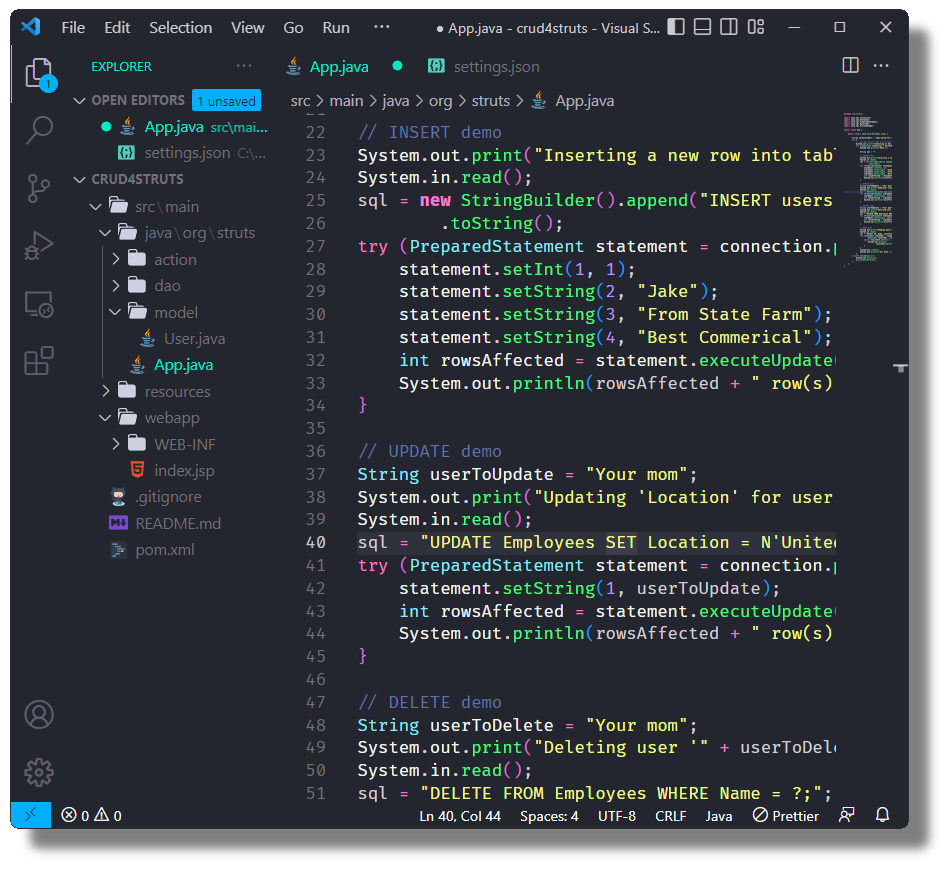
Task: Select App.java in Open Editors list
Action: (x=174, y=127)
